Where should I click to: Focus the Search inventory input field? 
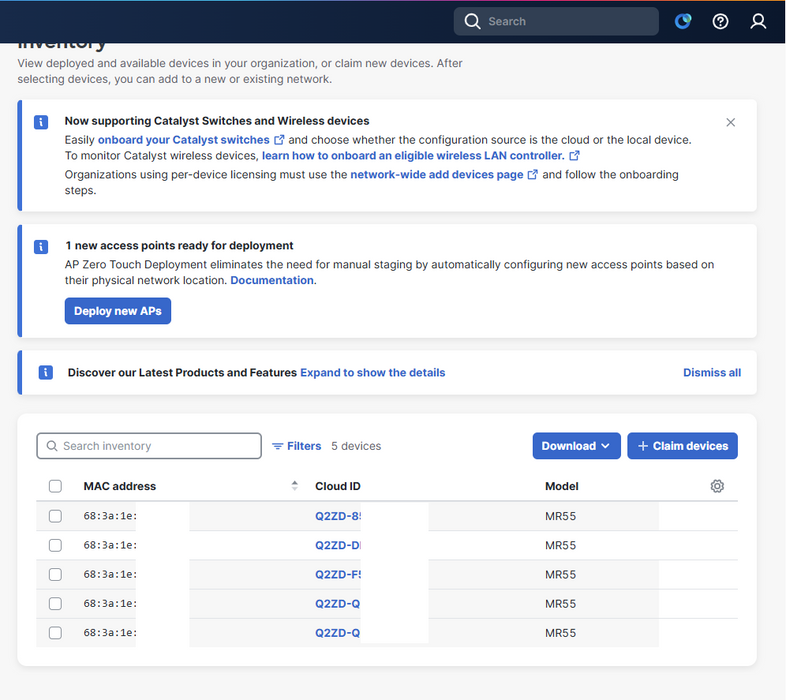149,446
